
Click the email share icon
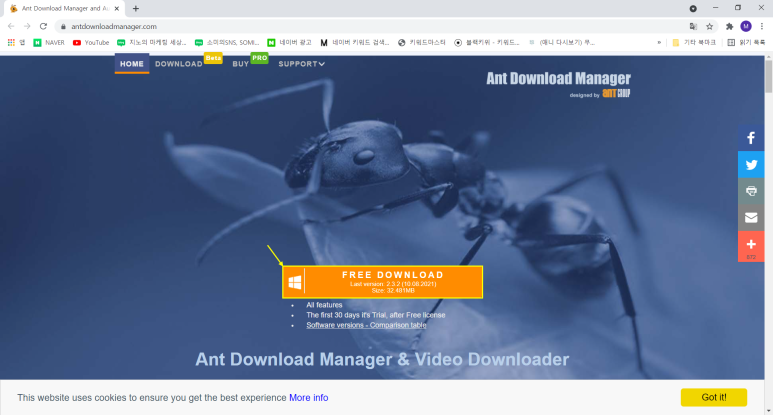(751, 218)
